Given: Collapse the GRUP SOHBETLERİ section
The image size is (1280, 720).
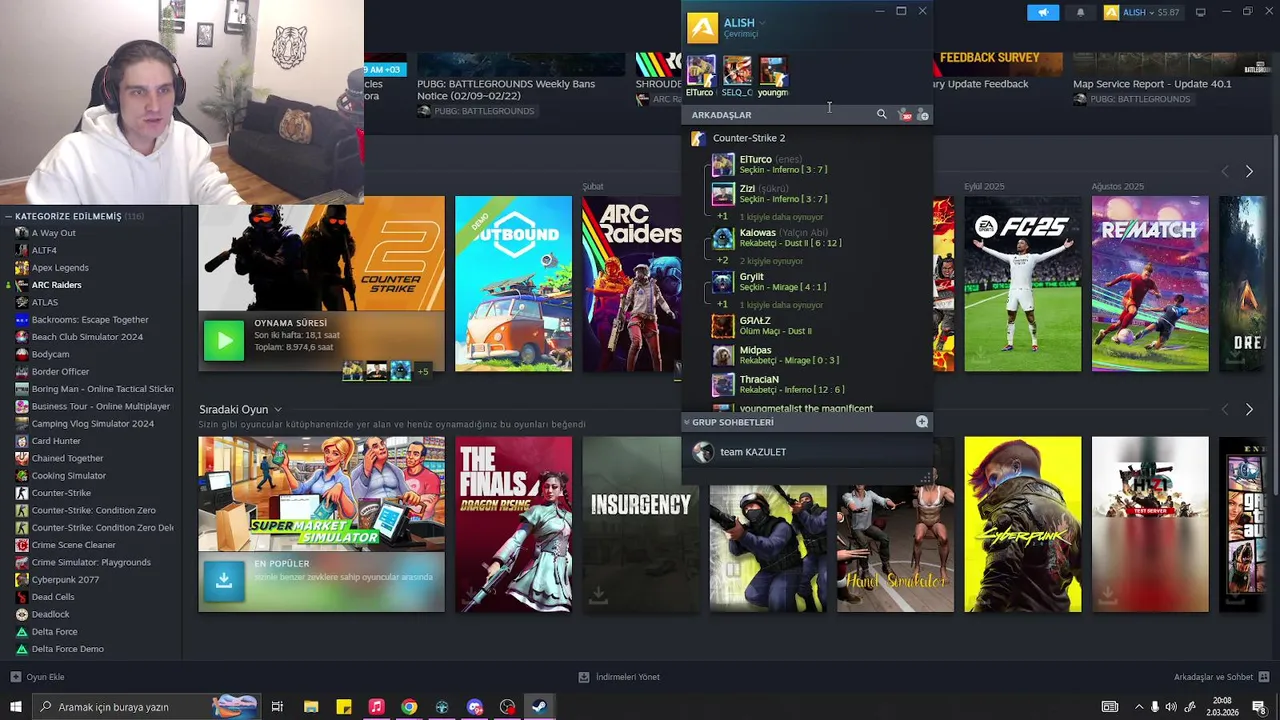Looking at the screenshot, I should [687, 422].
